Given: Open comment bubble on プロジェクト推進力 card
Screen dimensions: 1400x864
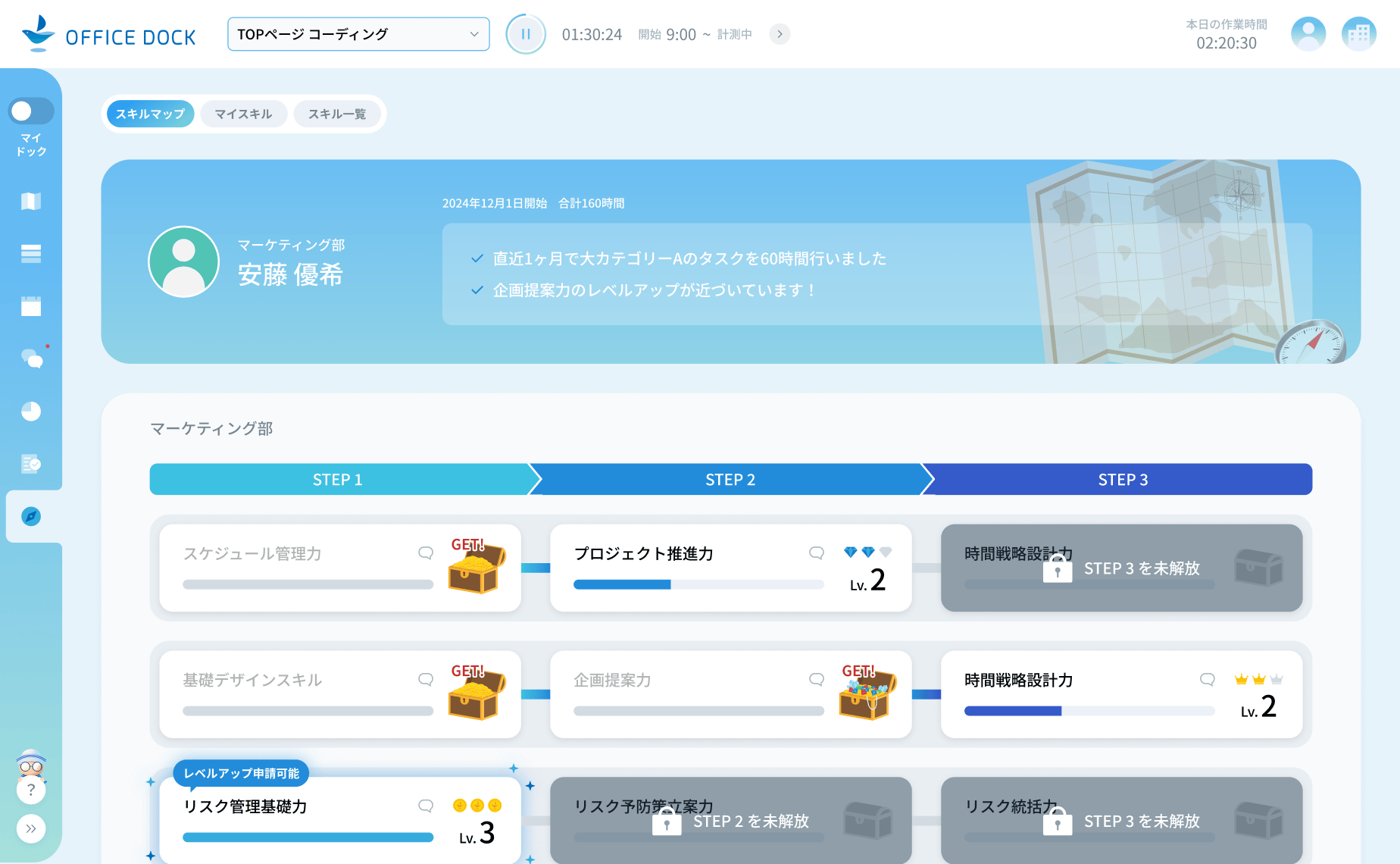Looking at the screenshot, I should click(816, 553).
